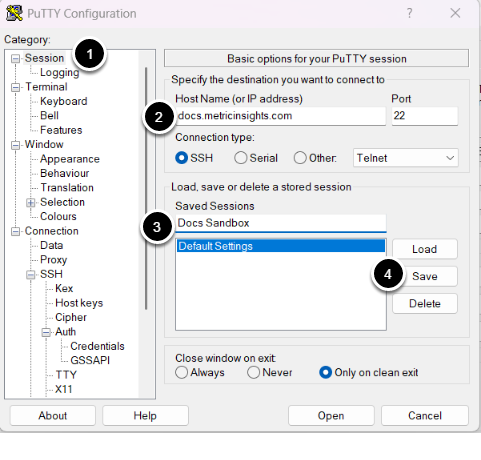This screenshot has width=481, height=460.
Task: Collapse the Connection tree node
Action: [15, 231]
